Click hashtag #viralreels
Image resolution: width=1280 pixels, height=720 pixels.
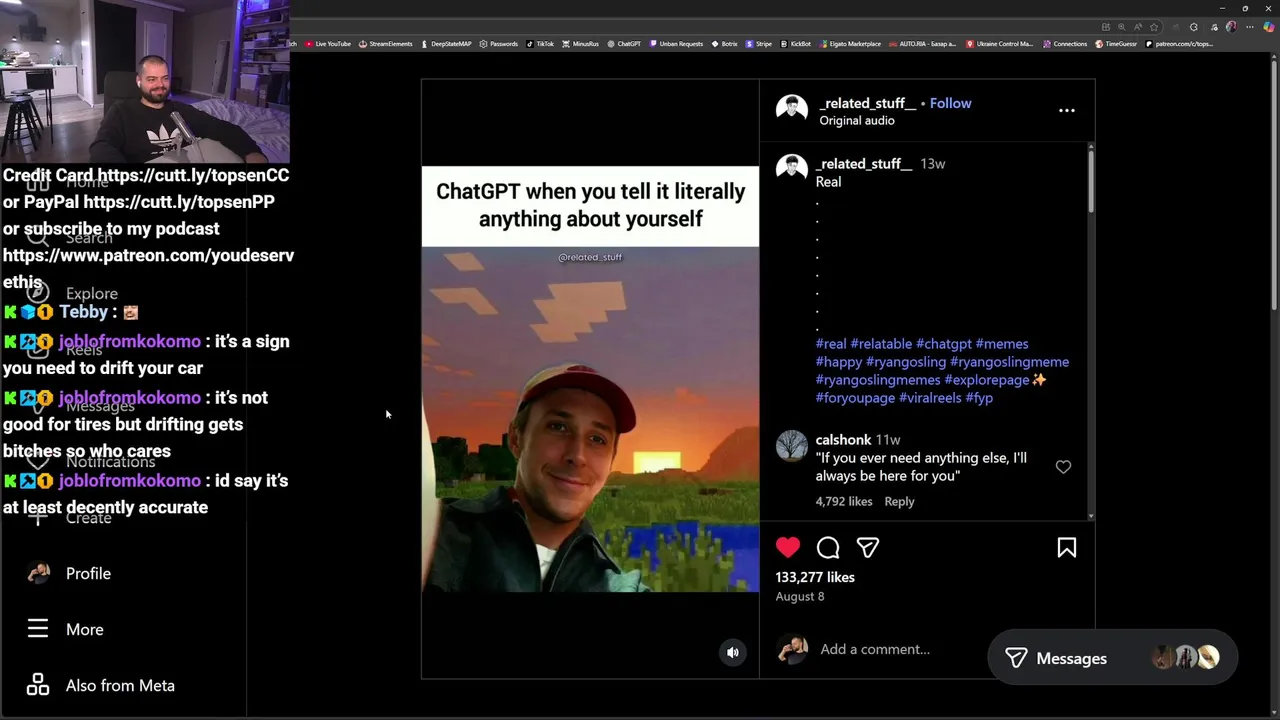(x=930, y=397)
